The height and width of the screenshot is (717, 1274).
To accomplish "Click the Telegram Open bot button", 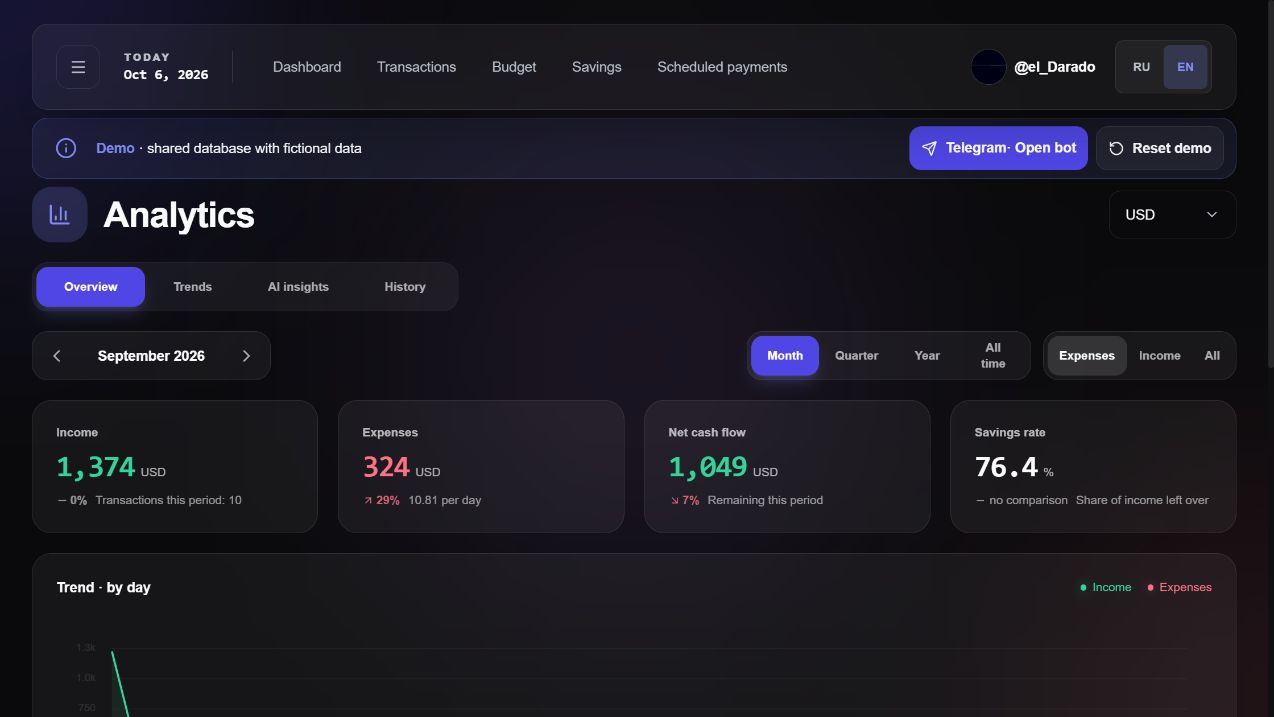I will [x=998, y=148].
